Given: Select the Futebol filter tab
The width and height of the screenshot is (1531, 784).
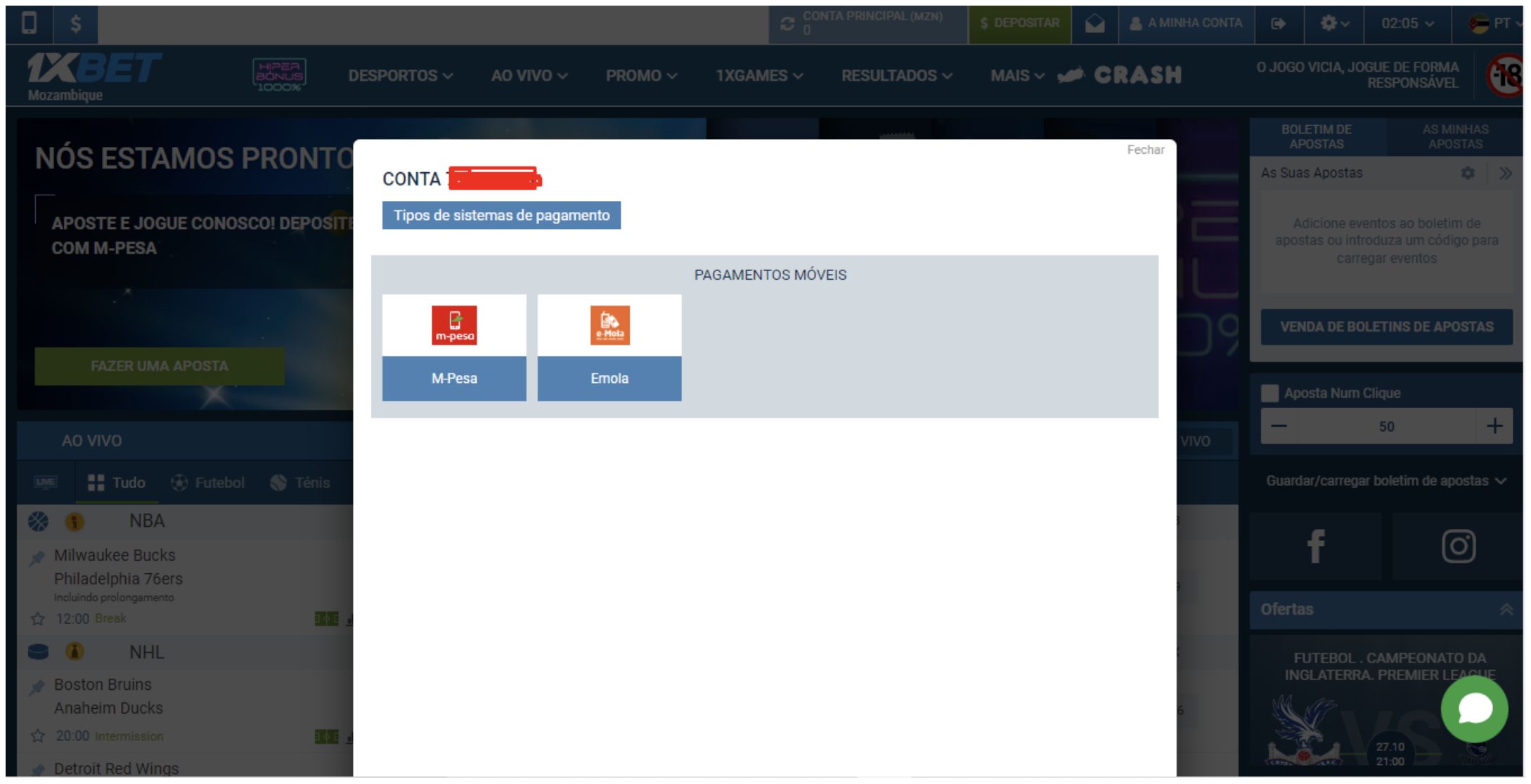Looking at the screenshot, I should 207,483.
